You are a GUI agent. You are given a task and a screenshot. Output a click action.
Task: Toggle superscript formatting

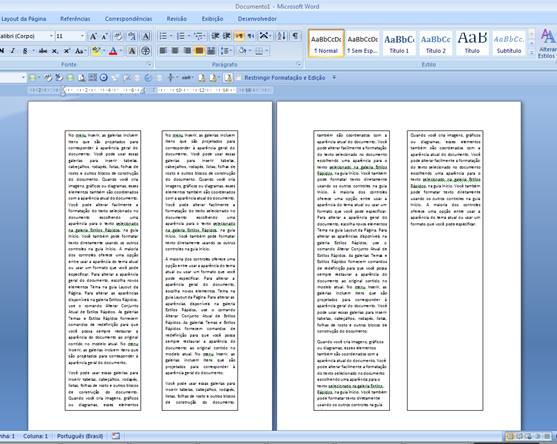[x=67, y=51]
